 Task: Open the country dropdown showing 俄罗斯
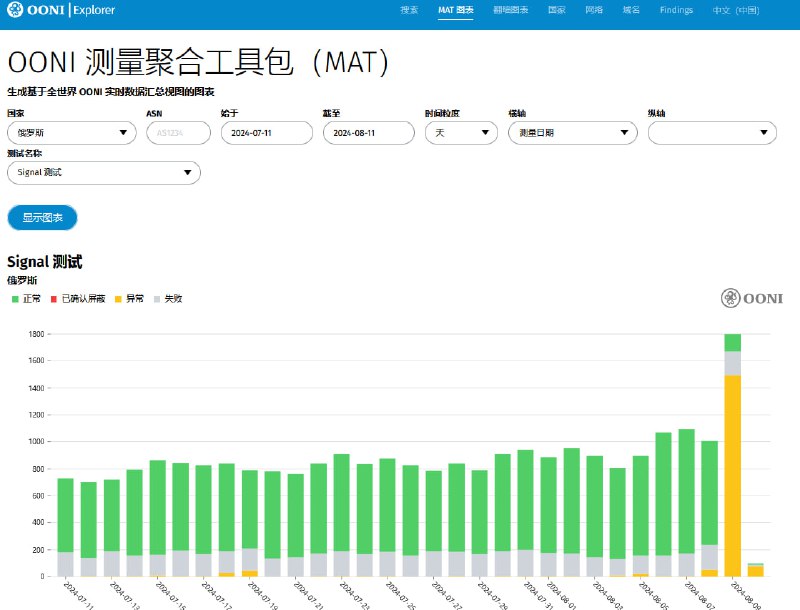click(x=72, y=133)
